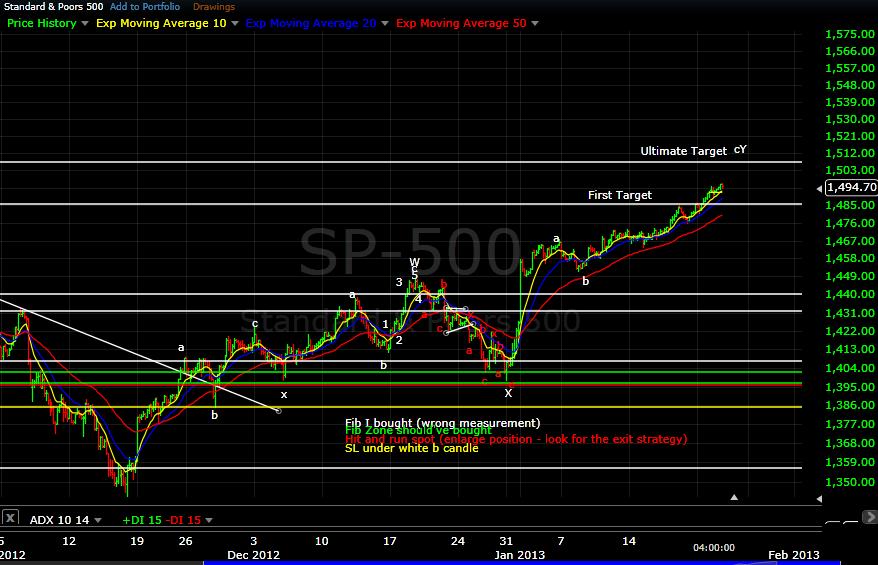
Task: Click the blue time range scrollbar at bottom
Action: pos(521,563)
